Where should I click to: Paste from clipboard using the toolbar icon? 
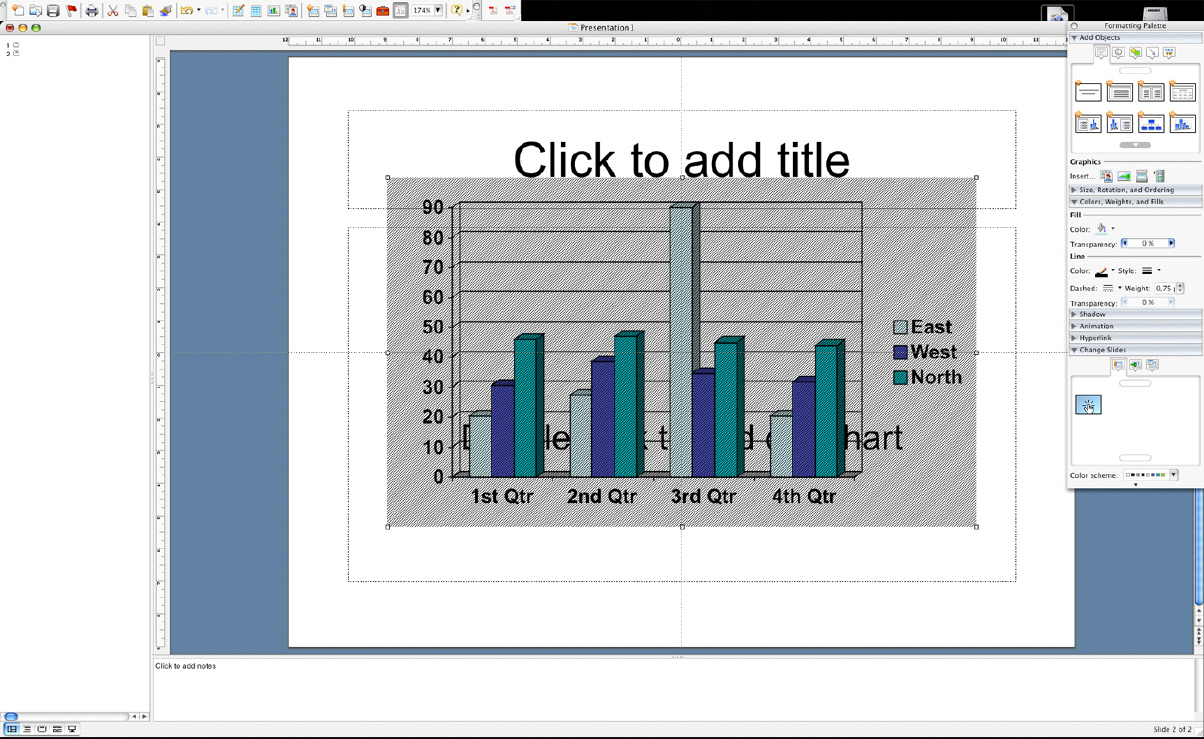pyautogui.click(x=148, y=10)
